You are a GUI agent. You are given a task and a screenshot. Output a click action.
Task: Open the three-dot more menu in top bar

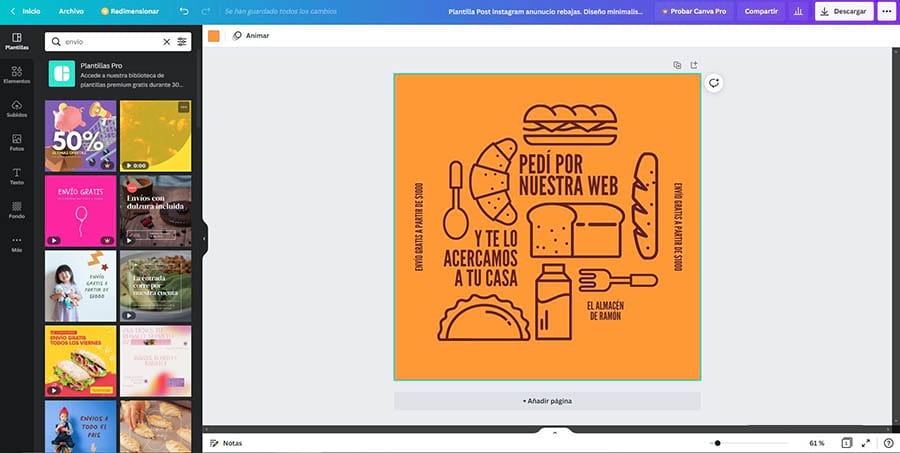click(x=887, y=11)
